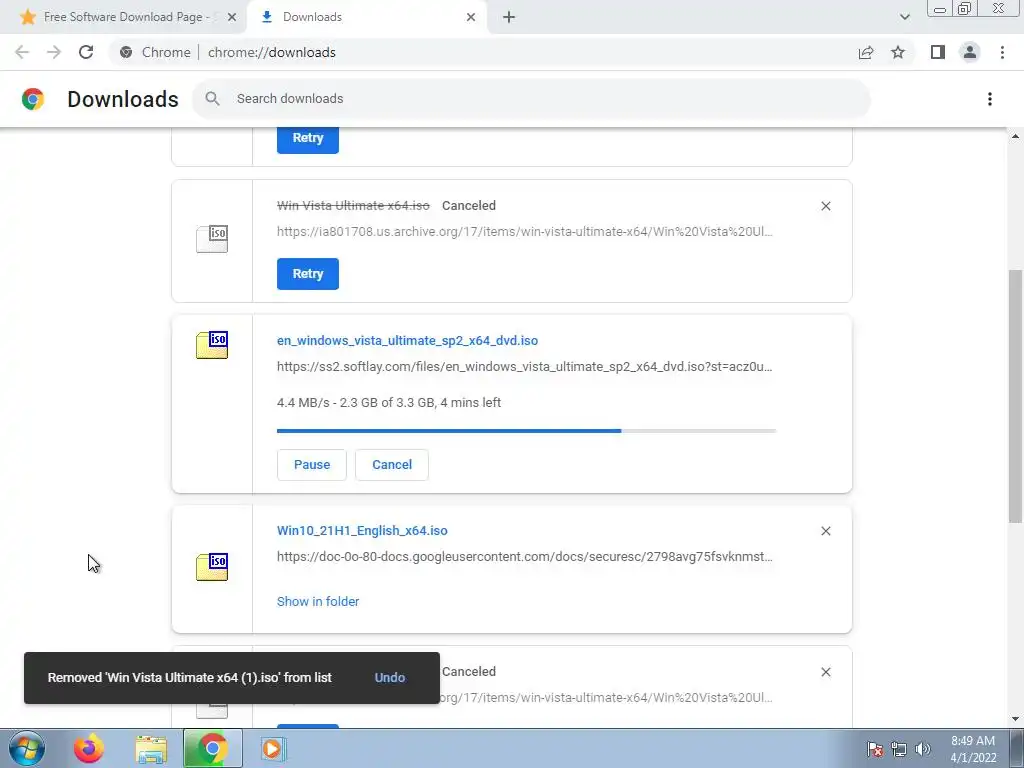The width and height of the screenshot is (1024, 768).
Task: Click ISO file icon of canceled Vista download
Action: pos(212,239)
